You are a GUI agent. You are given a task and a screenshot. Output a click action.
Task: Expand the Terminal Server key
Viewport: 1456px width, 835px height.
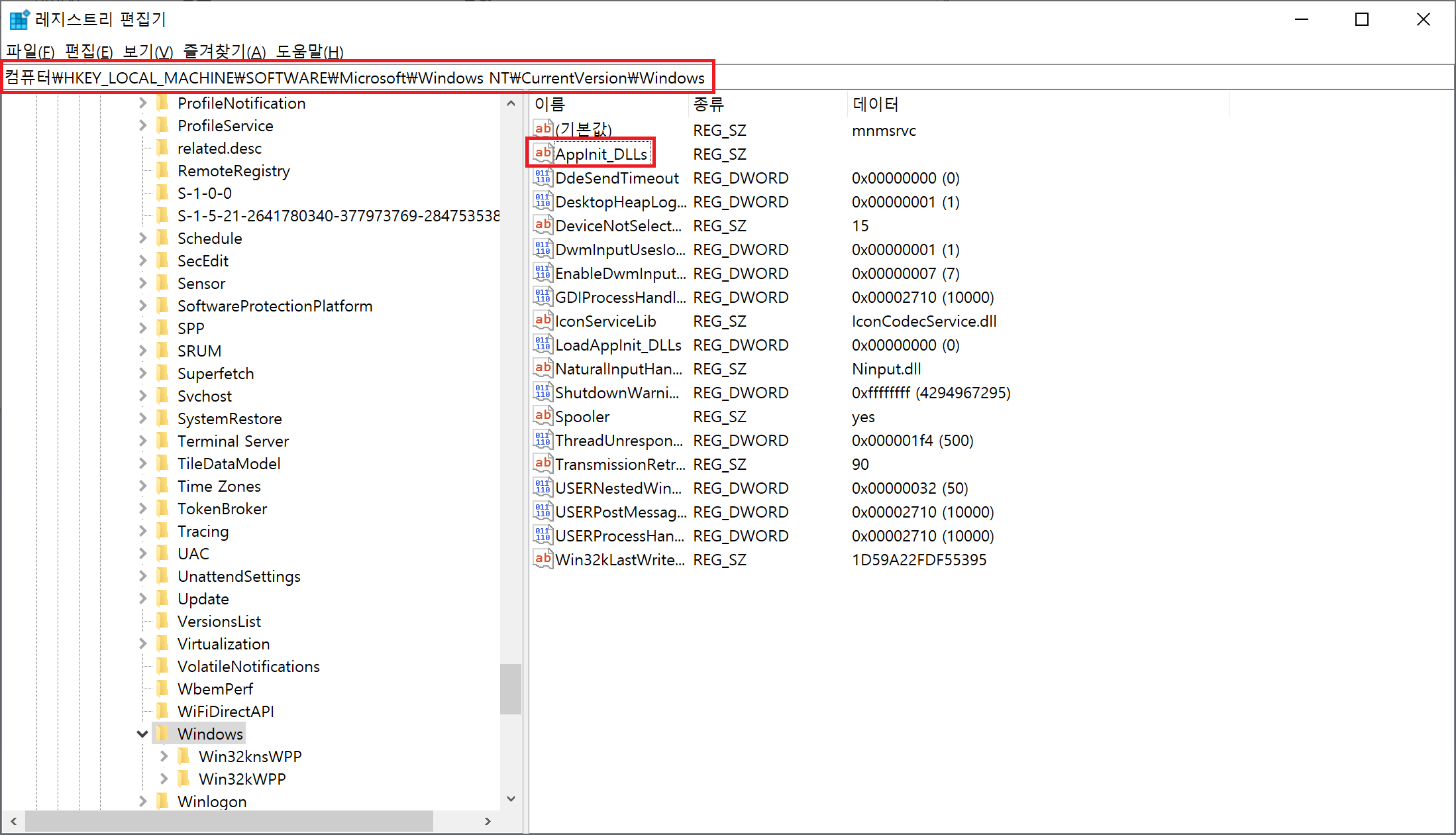tap(142, 441)
